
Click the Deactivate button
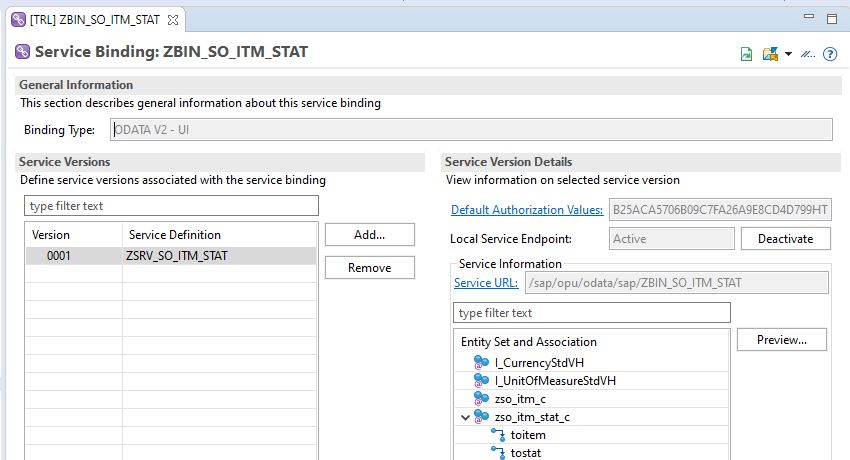[x=785, y=239]
